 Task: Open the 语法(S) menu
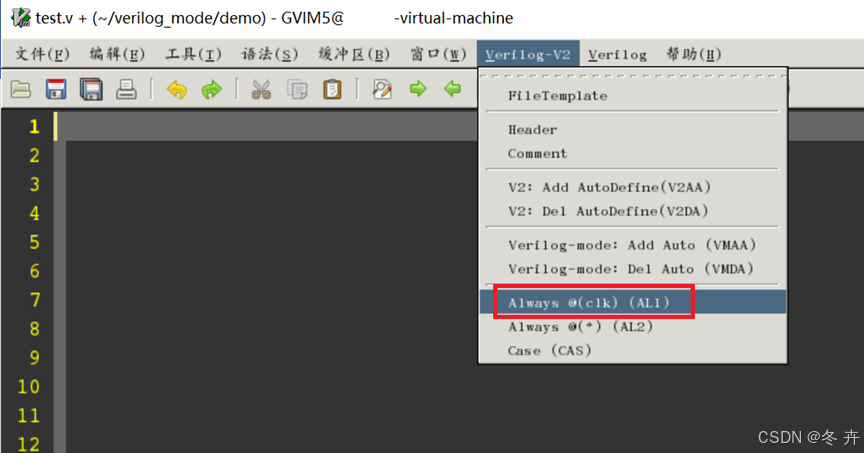click(x=269, y=54)
